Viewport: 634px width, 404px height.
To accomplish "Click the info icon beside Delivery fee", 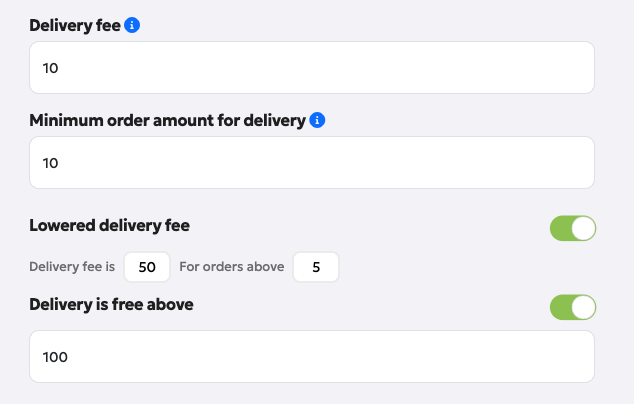I will [x=132, y=24].
